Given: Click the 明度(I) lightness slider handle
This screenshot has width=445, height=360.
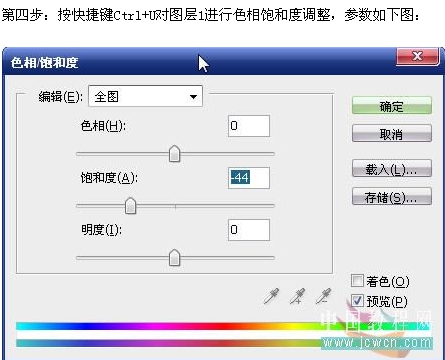Looking at the screenshot, I should click(174, 258).
